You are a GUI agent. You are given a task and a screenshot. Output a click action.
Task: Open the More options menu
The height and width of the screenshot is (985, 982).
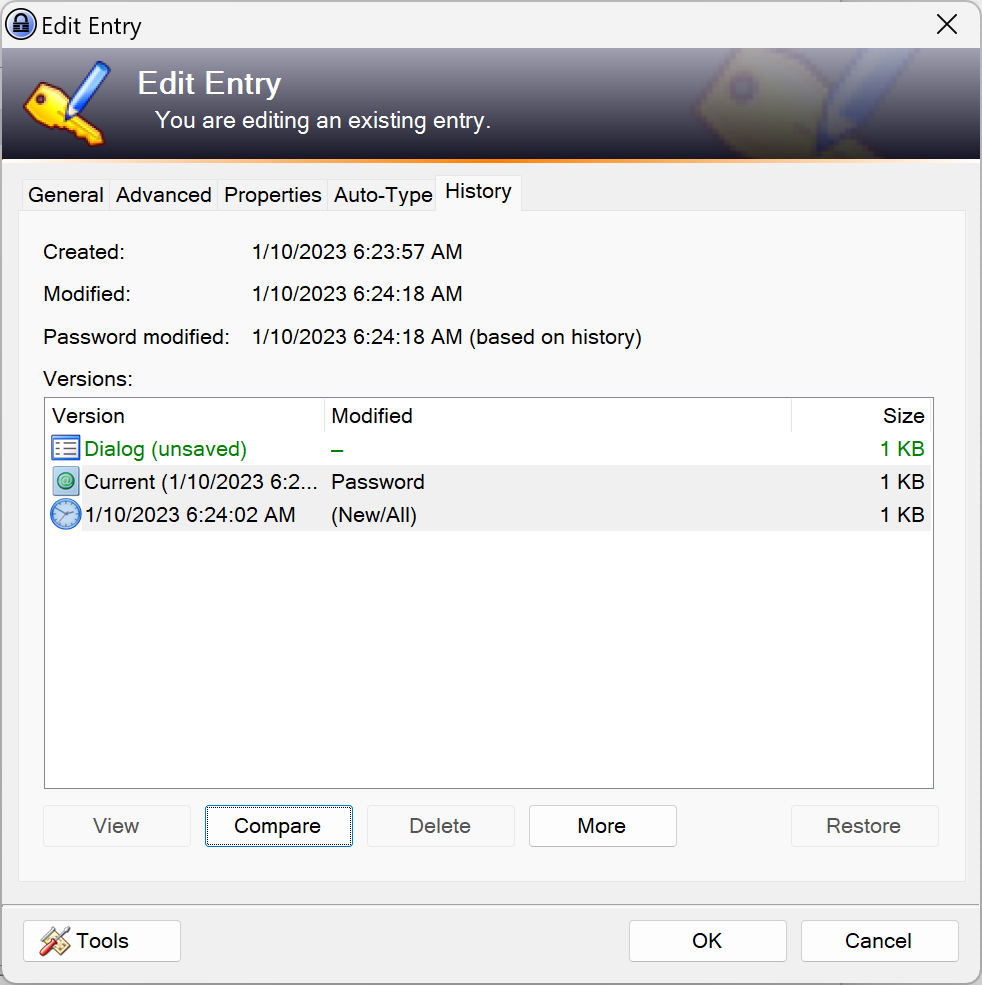602,826
